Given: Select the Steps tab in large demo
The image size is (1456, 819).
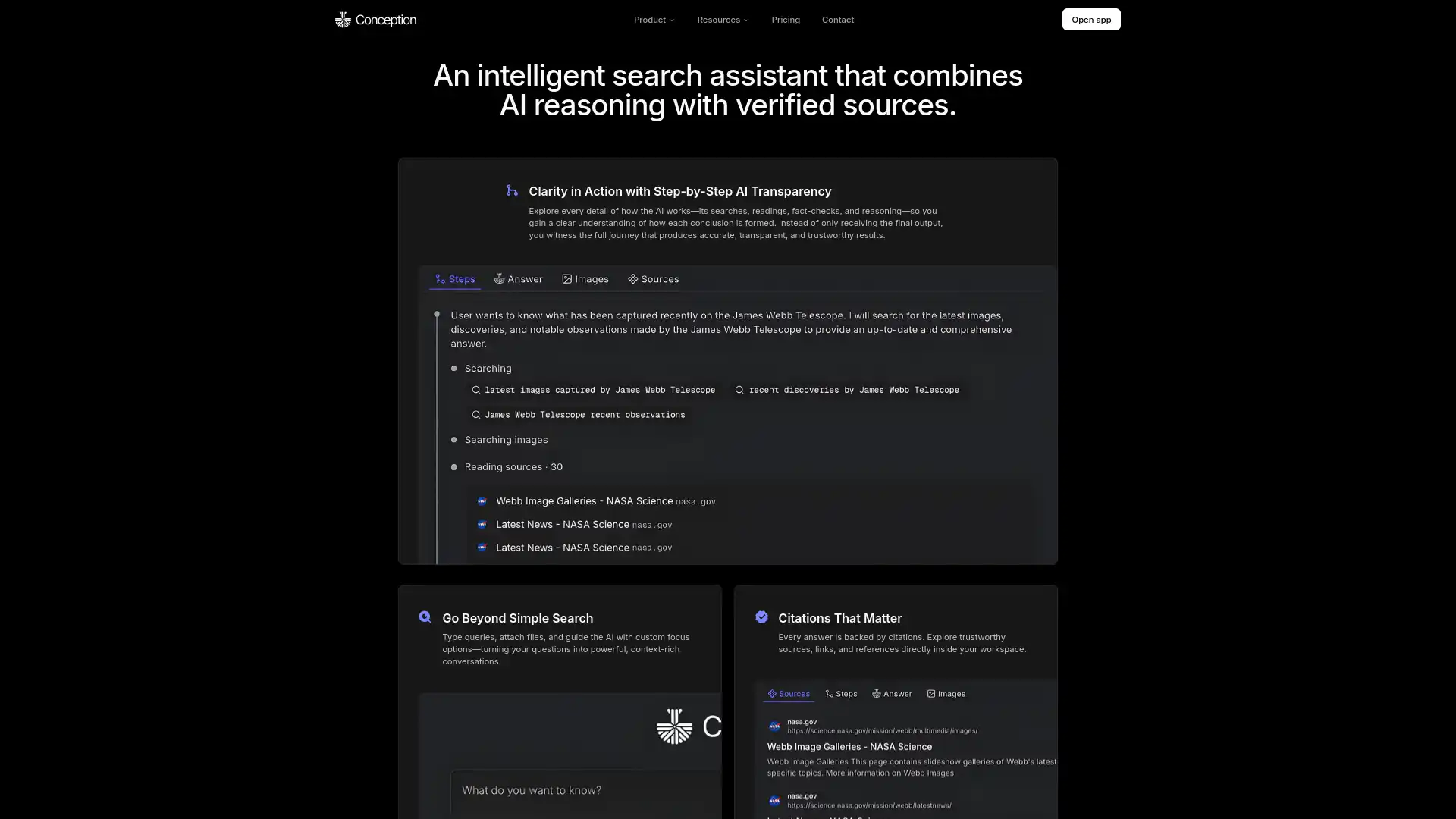Looking at the screenshot, I should click(x=455, y=279).
